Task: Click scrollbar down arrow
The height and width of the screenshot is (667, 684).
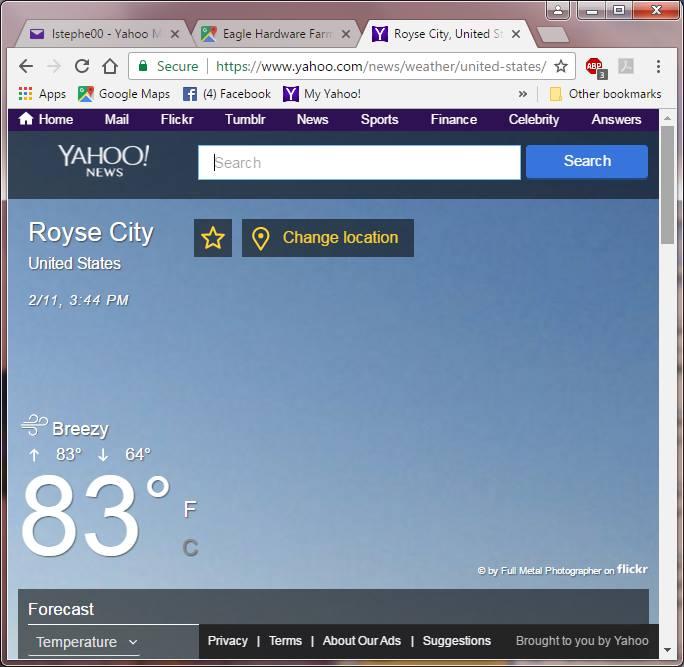Action: (x=667, y=650)
